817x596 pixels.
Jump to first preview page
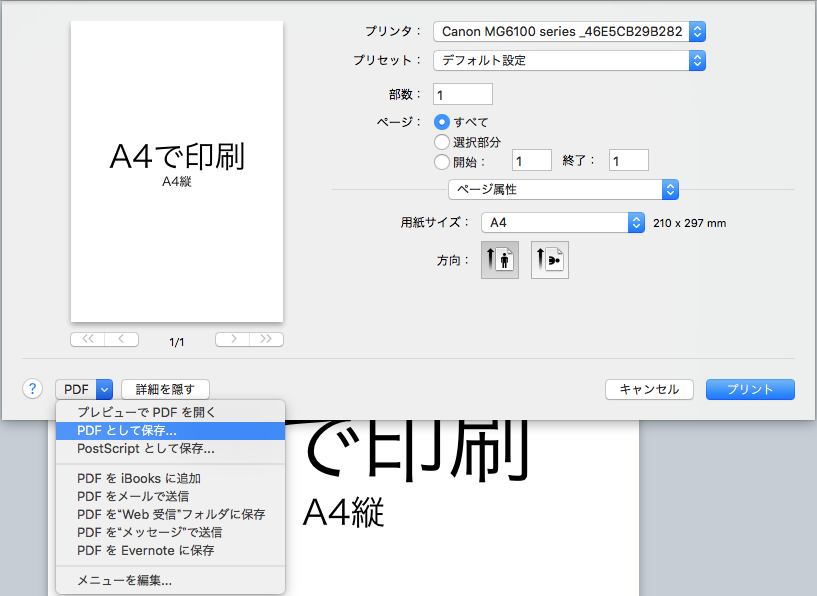pos(87,339)
